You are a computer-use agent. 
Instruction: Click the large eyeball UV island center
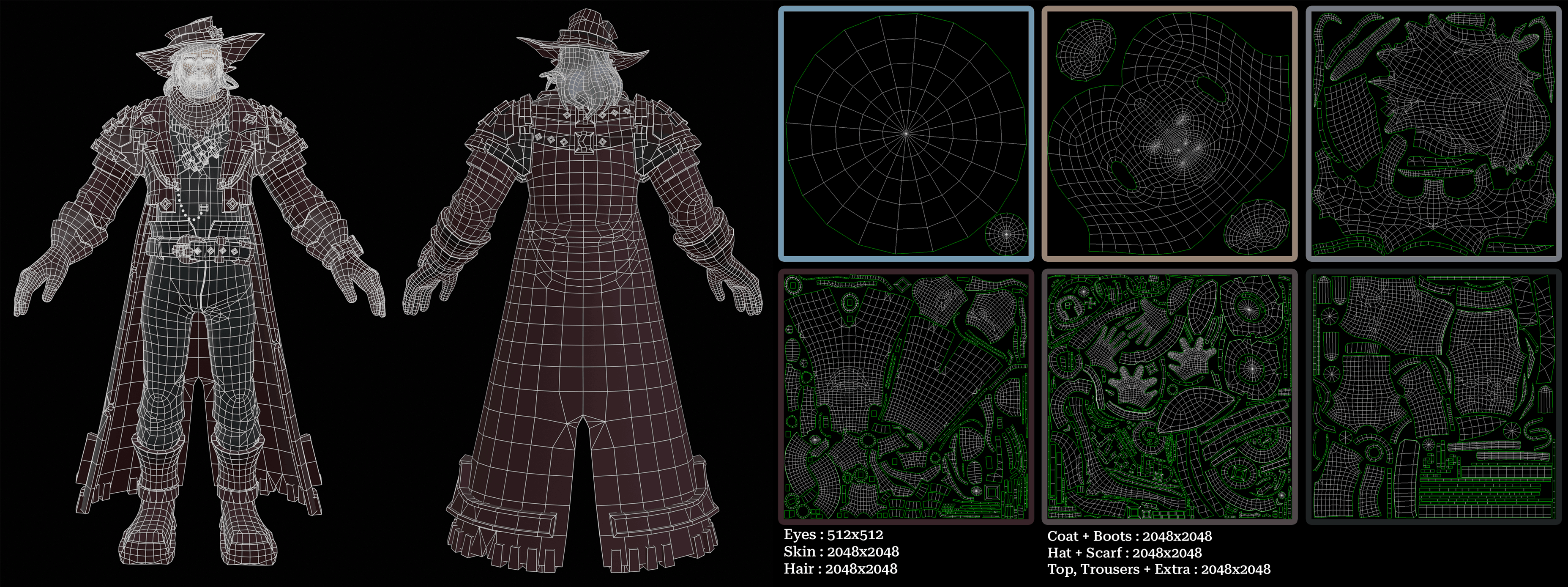906,133
